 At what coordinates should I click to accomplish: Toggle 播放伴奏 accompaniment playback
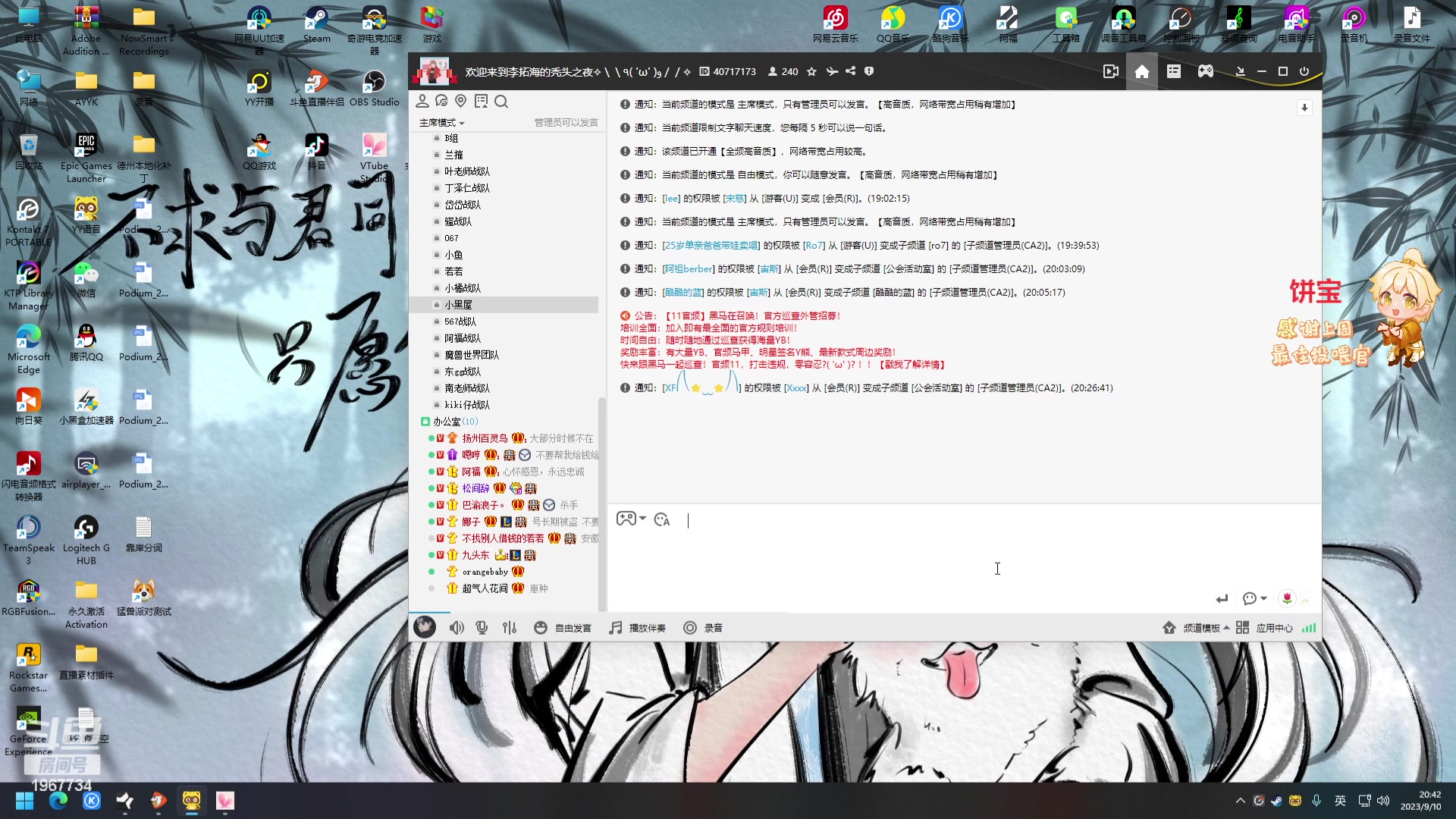638,628
